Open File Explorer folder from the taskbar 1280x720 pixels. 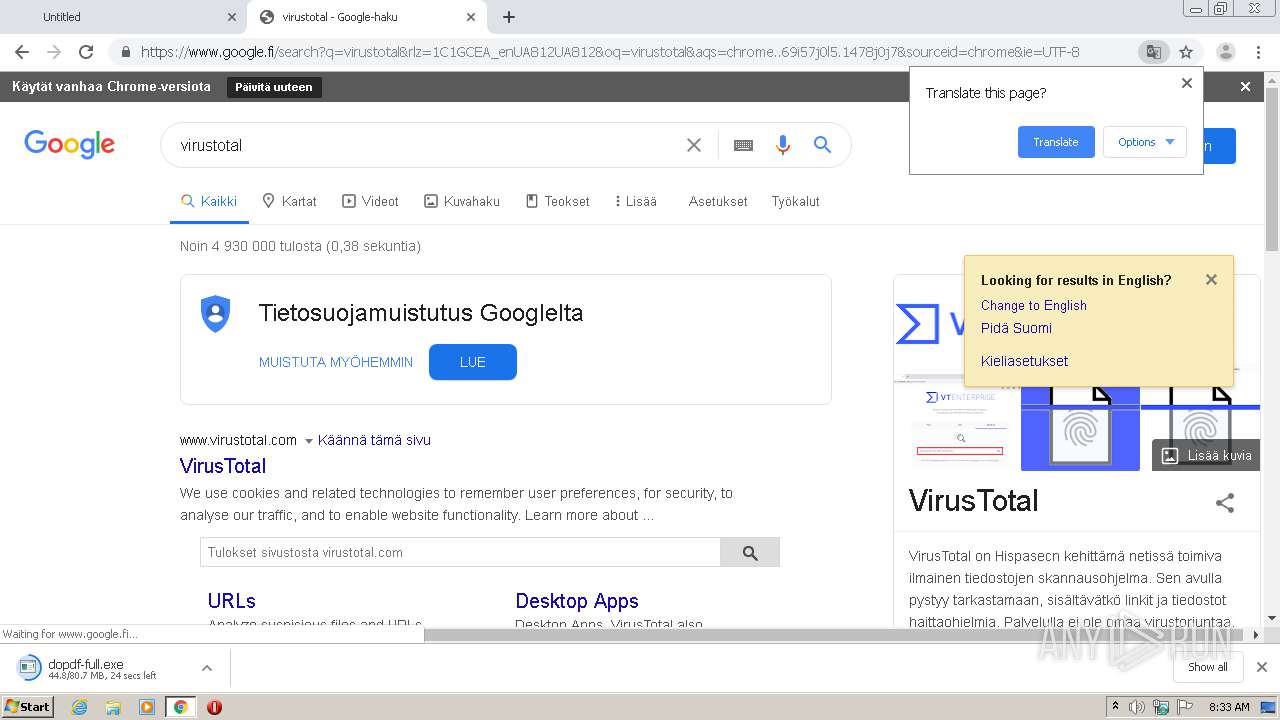point(113,707)
